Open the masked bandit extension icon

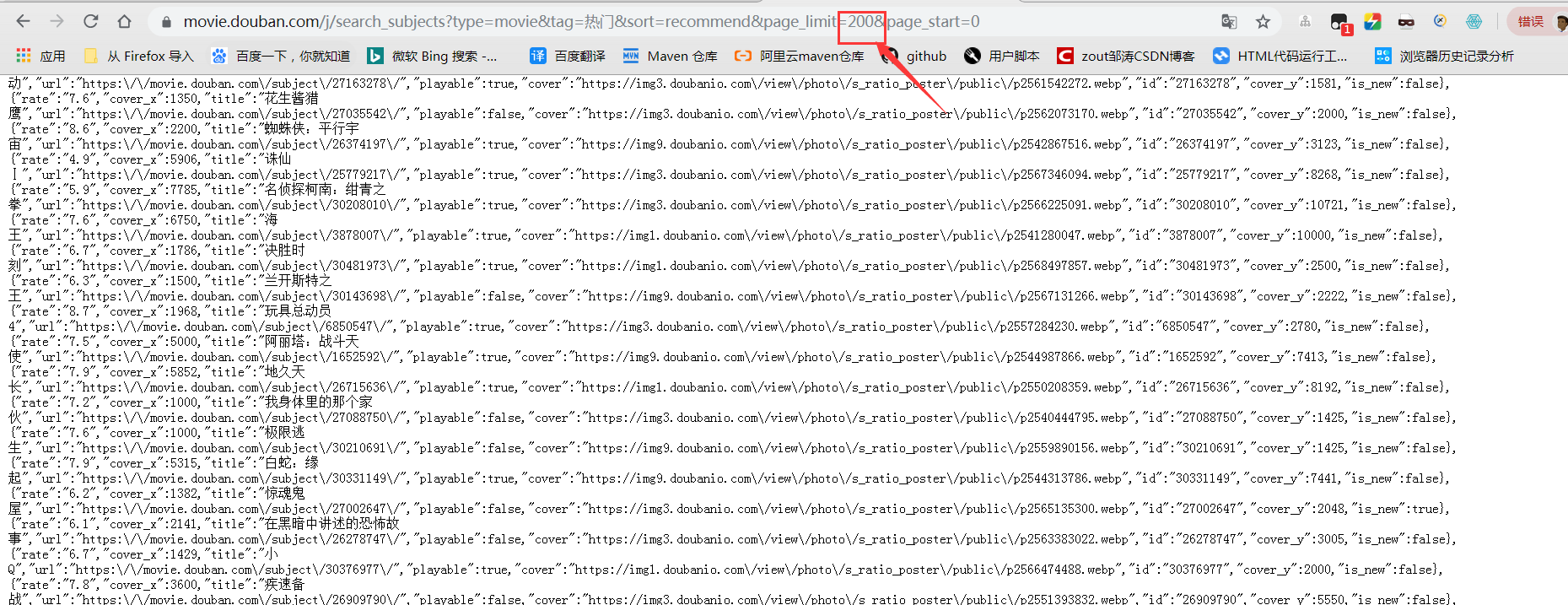tap(1406, 22)
